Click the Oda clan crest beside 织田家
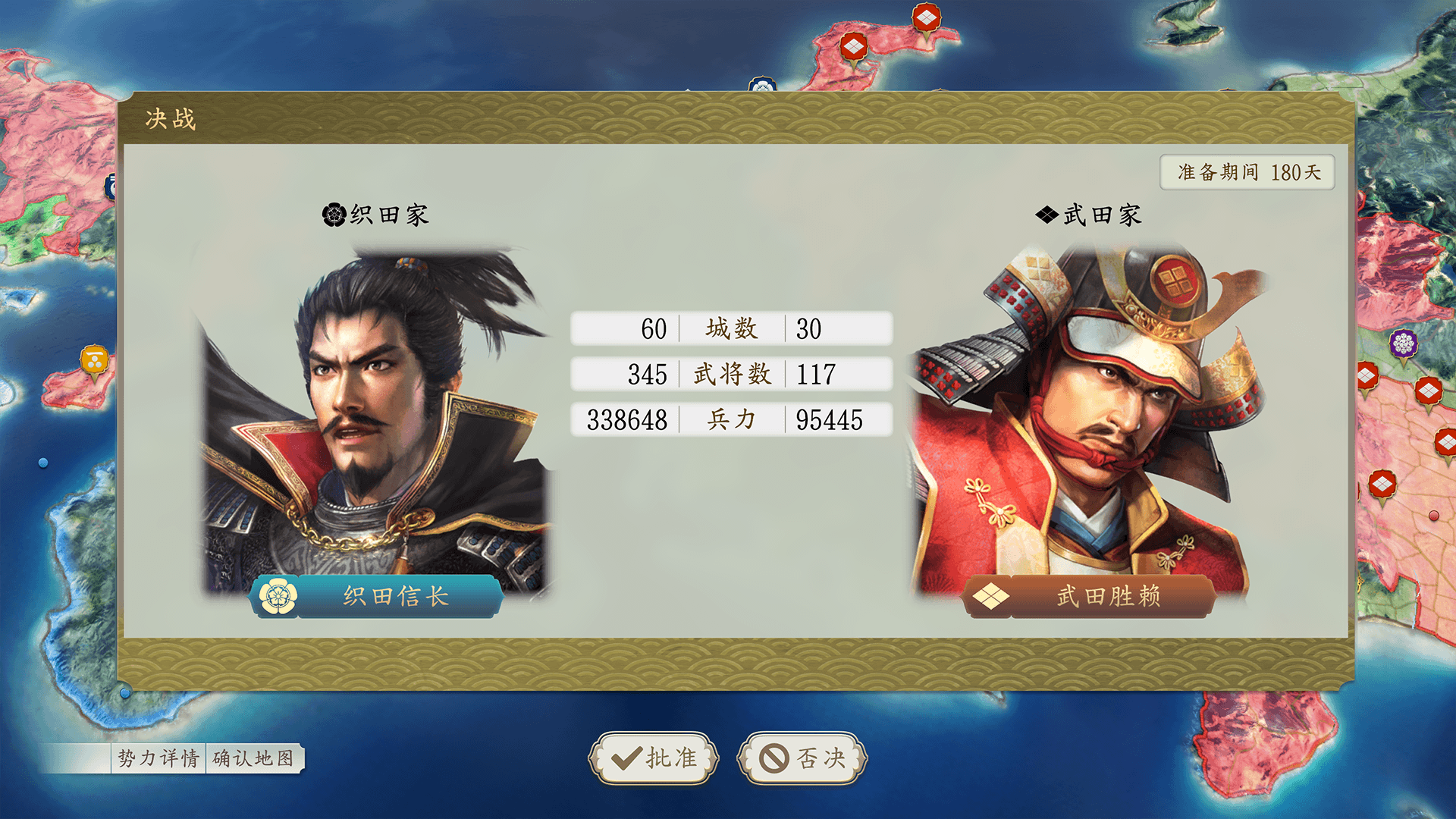 click(334, 215)
